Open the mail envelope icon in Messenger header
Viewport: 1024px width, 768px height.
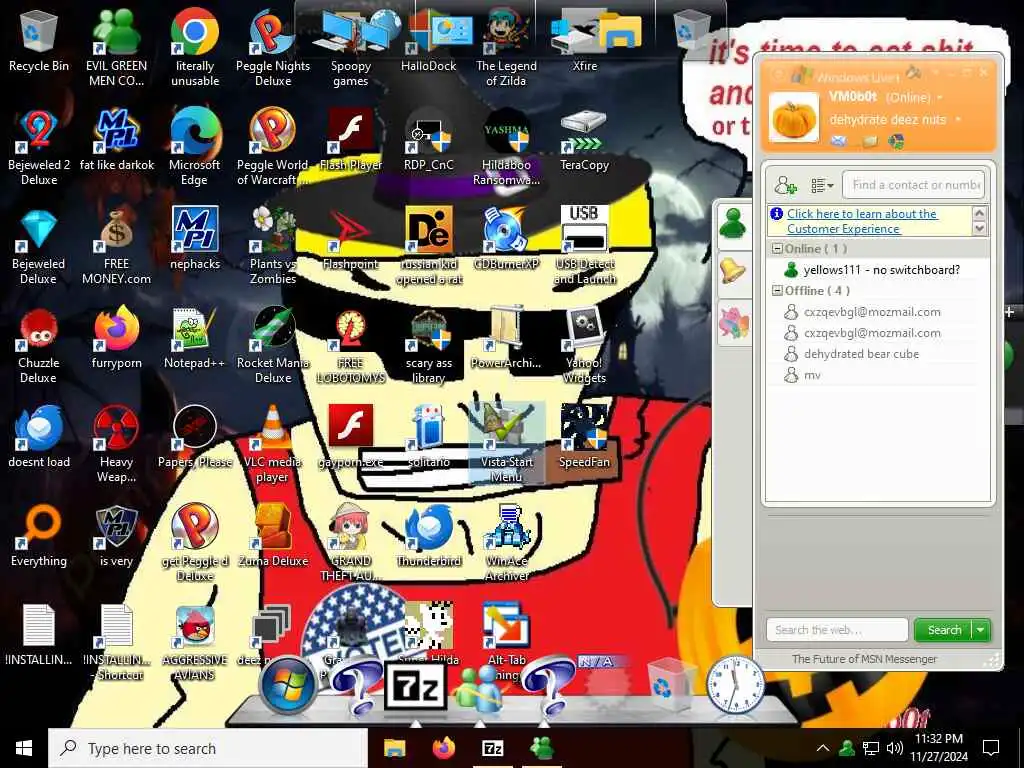[x=839, y=140]
